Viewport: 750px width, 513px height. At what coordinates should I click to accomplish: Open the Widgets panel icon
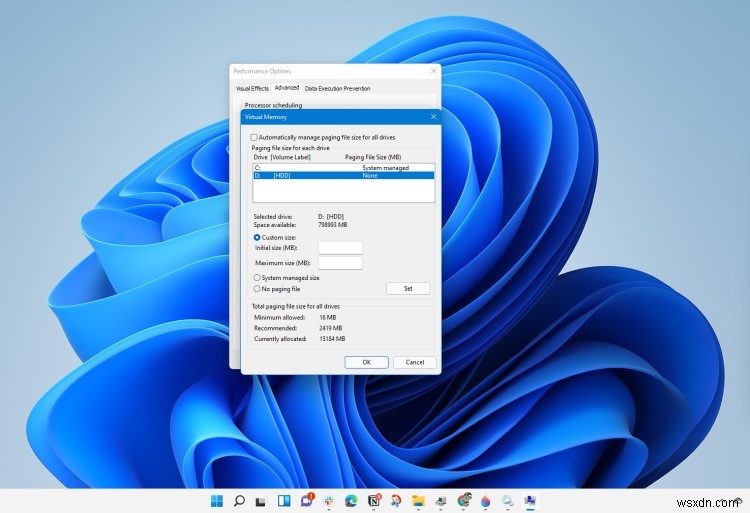284,501
